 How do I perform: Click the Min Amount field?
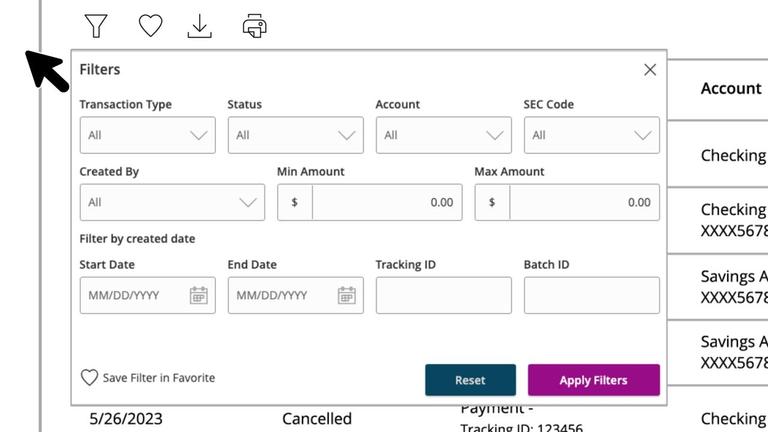[x=370, y=202]
